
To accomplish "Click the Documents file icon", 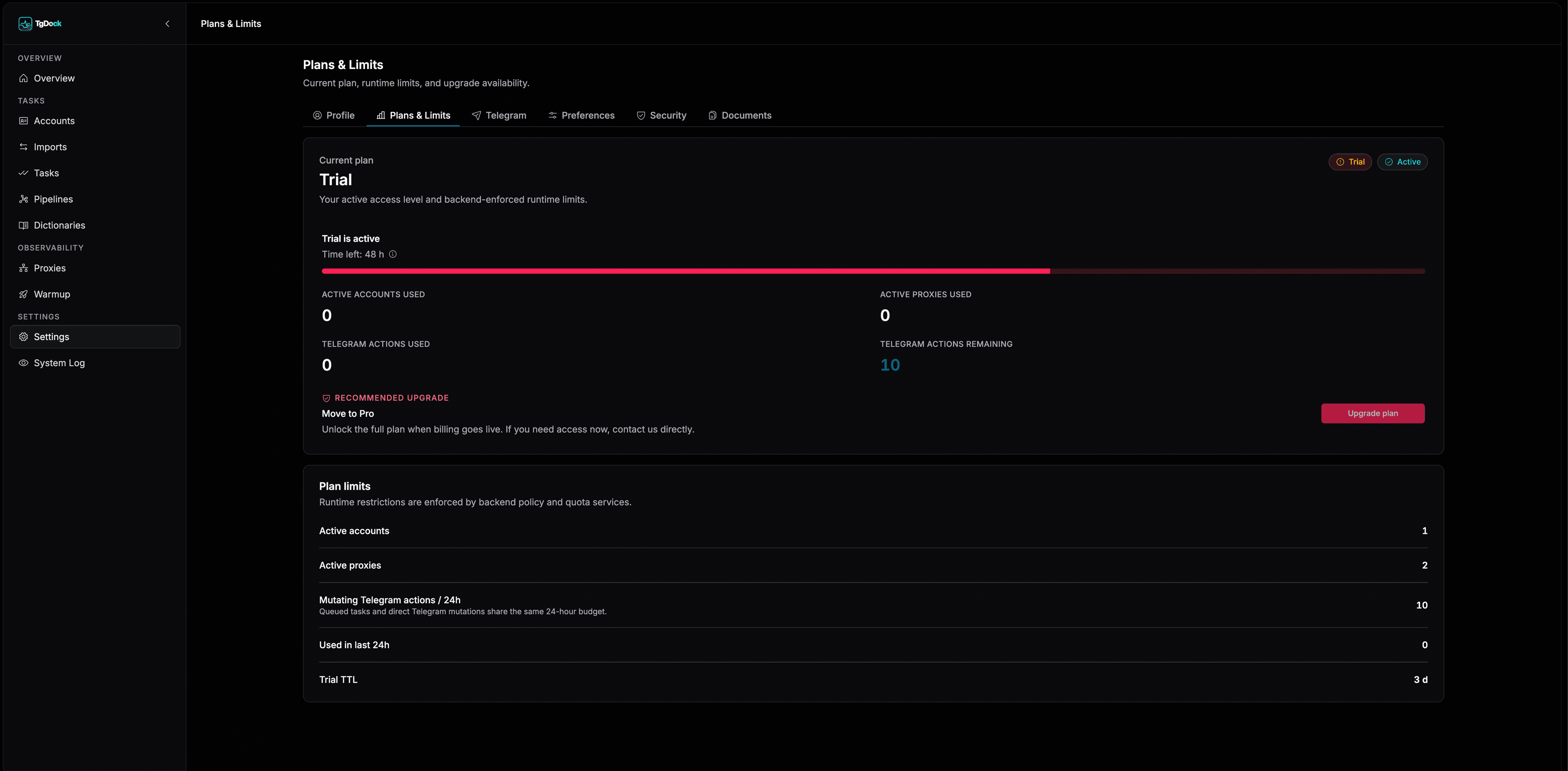I will tap(712, 115).
